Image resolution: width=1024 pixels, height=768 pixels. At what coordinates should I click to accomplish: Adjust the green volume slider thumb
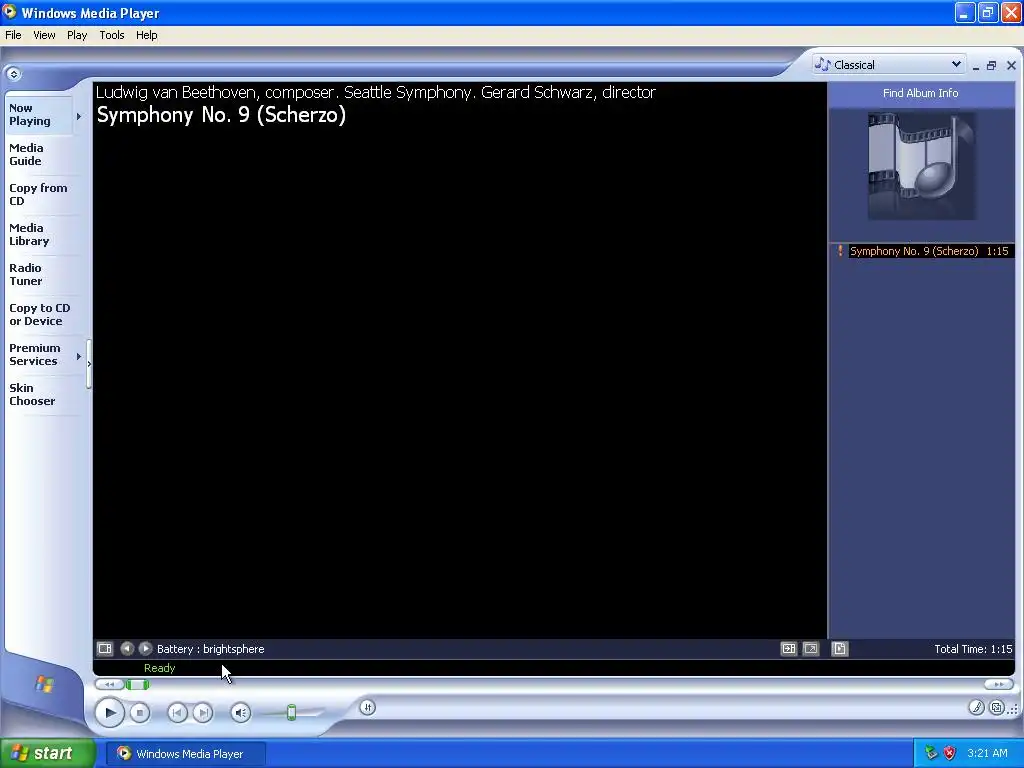tap(291, 712)
